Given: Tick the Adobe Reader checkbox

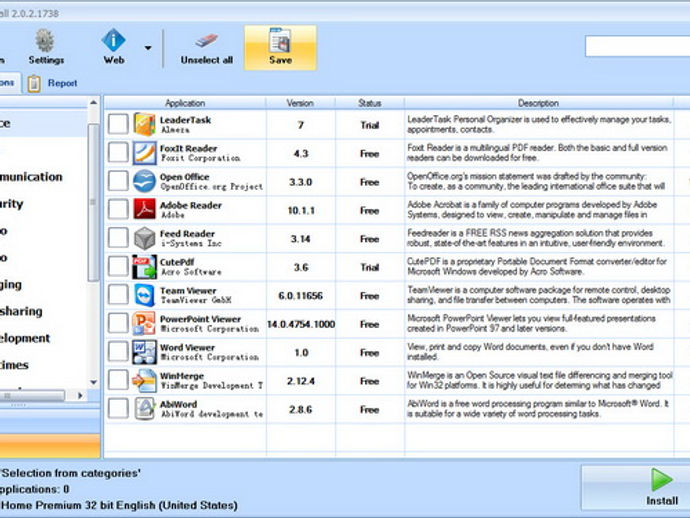Looking at the screenshot, I should click(x=118, y=209).
